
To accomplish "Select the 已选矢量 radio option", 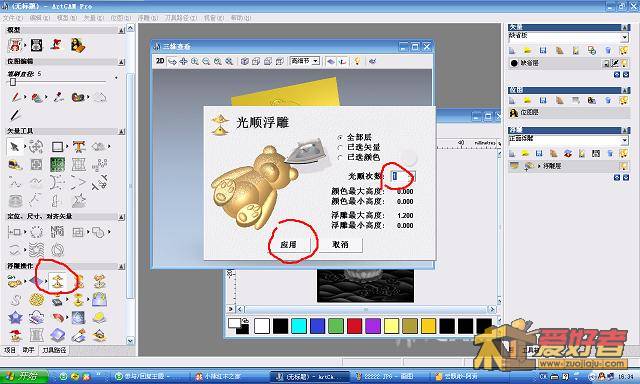I will click(x=340, y=147).
